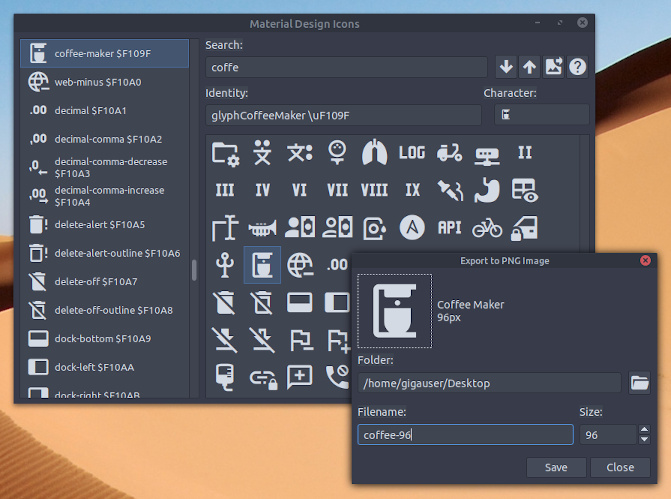Click the icon list vertical scrollbar handle

(194, 270)
